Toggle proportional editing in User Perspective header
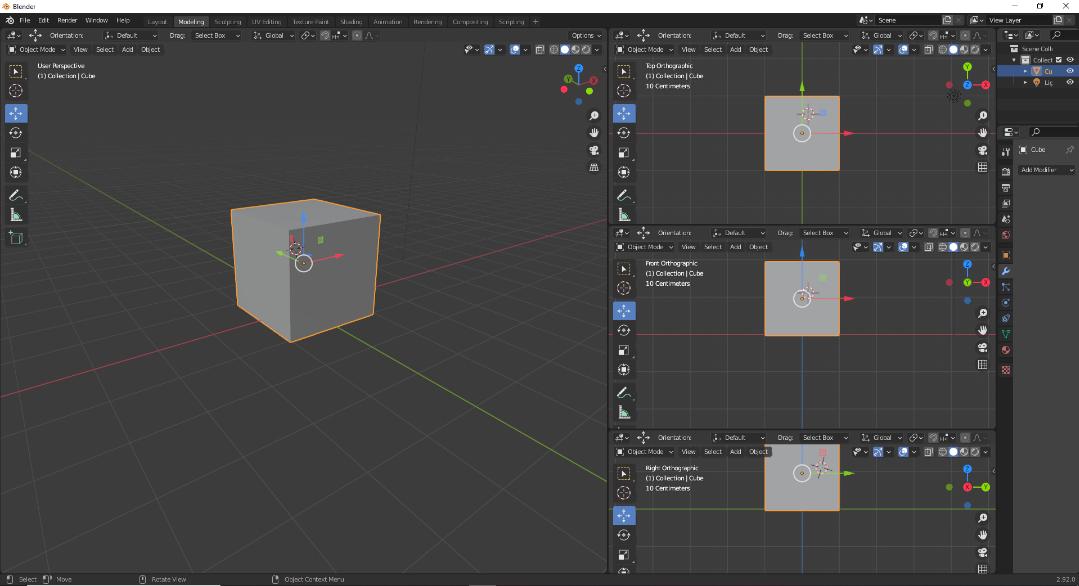The width and height of the screenshot is (1079, 586). coord(356,35)
